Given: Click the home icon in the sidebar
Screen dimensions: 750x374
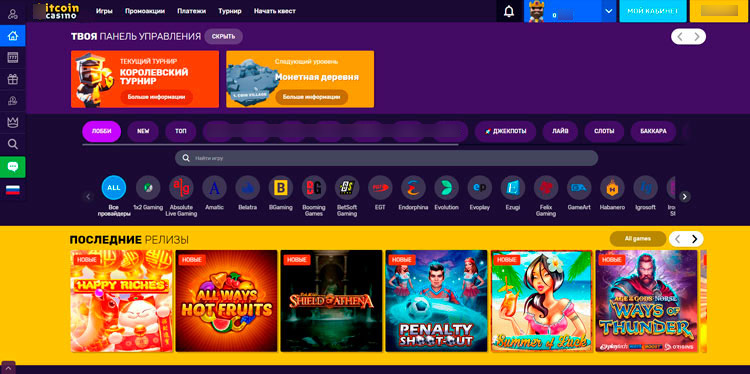Looking at the screenshot, I should tap(13, 36).
